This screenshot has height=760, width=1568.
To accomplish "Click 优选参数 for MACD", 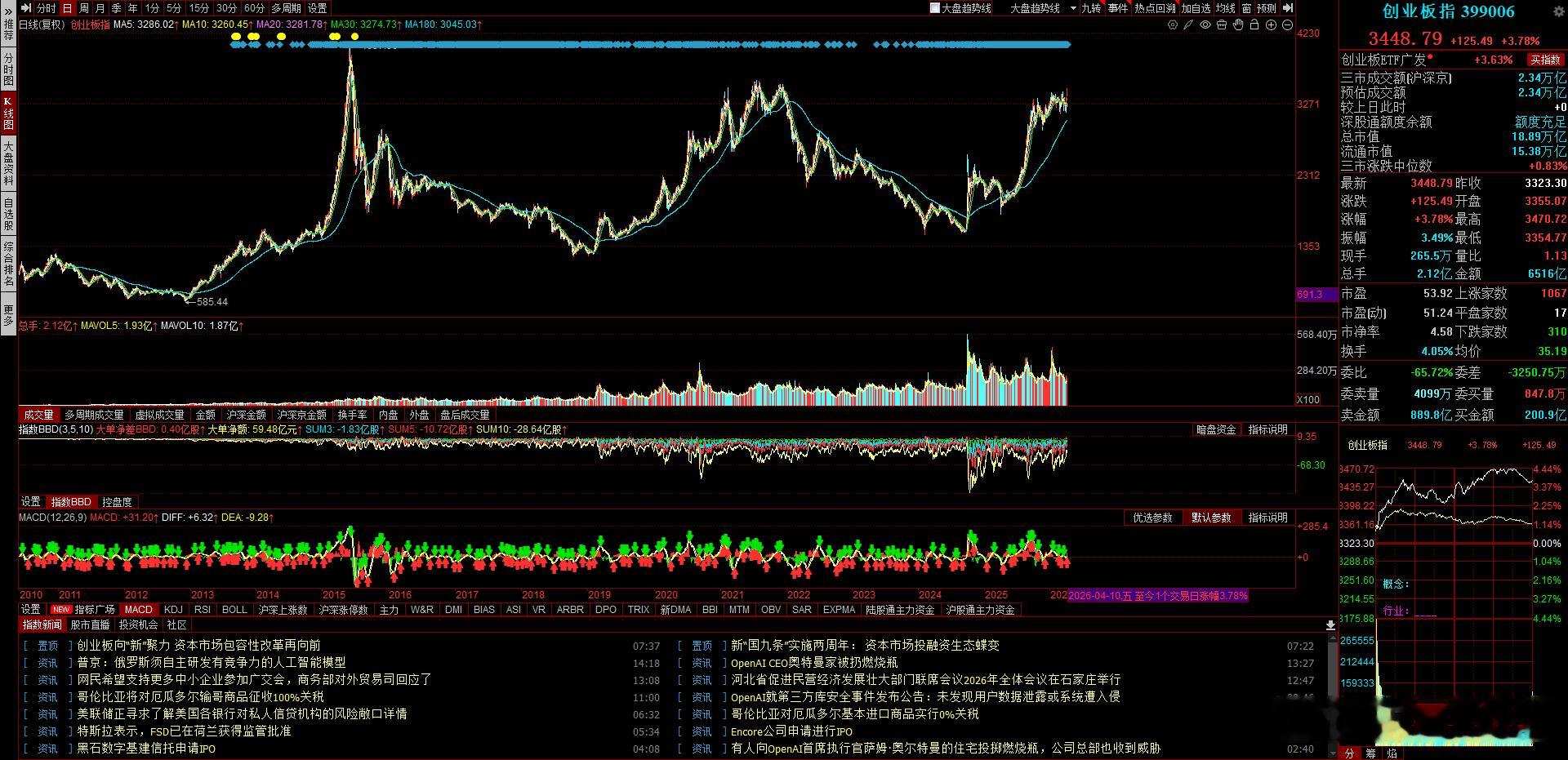I will [x=1152, y=518].
